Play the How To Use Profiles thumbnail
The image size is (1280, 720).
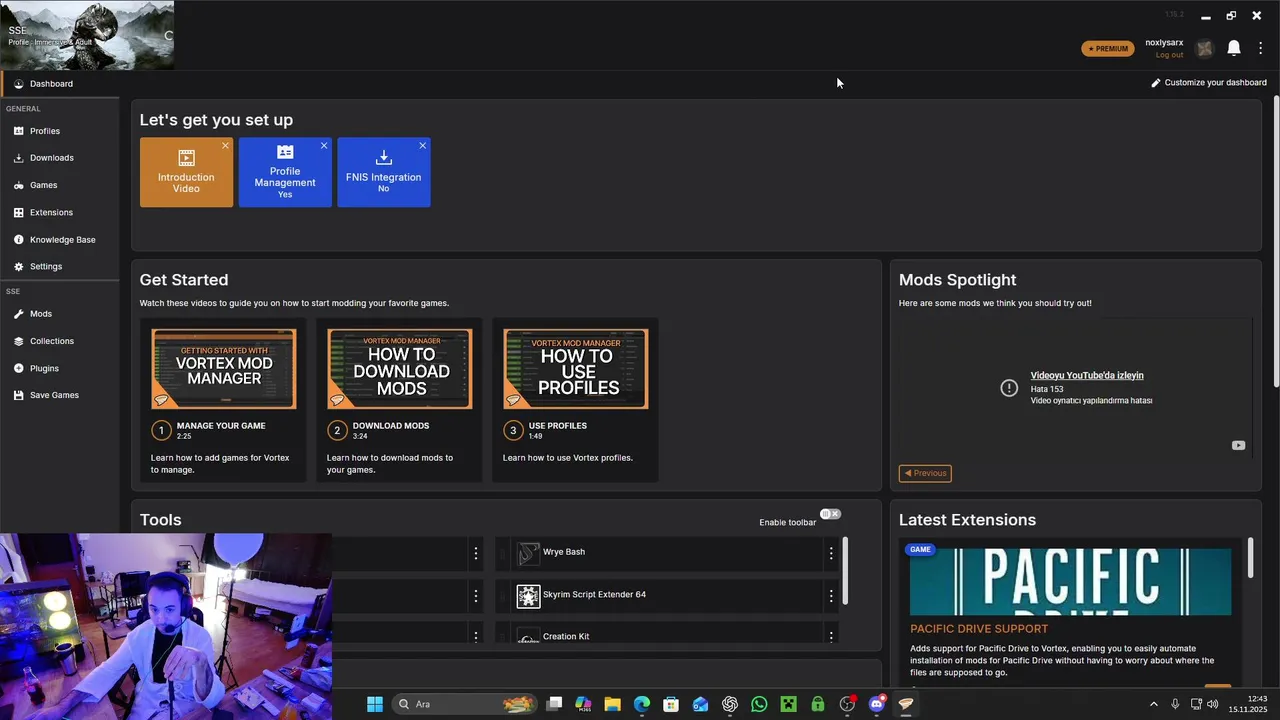click(575, 369)
